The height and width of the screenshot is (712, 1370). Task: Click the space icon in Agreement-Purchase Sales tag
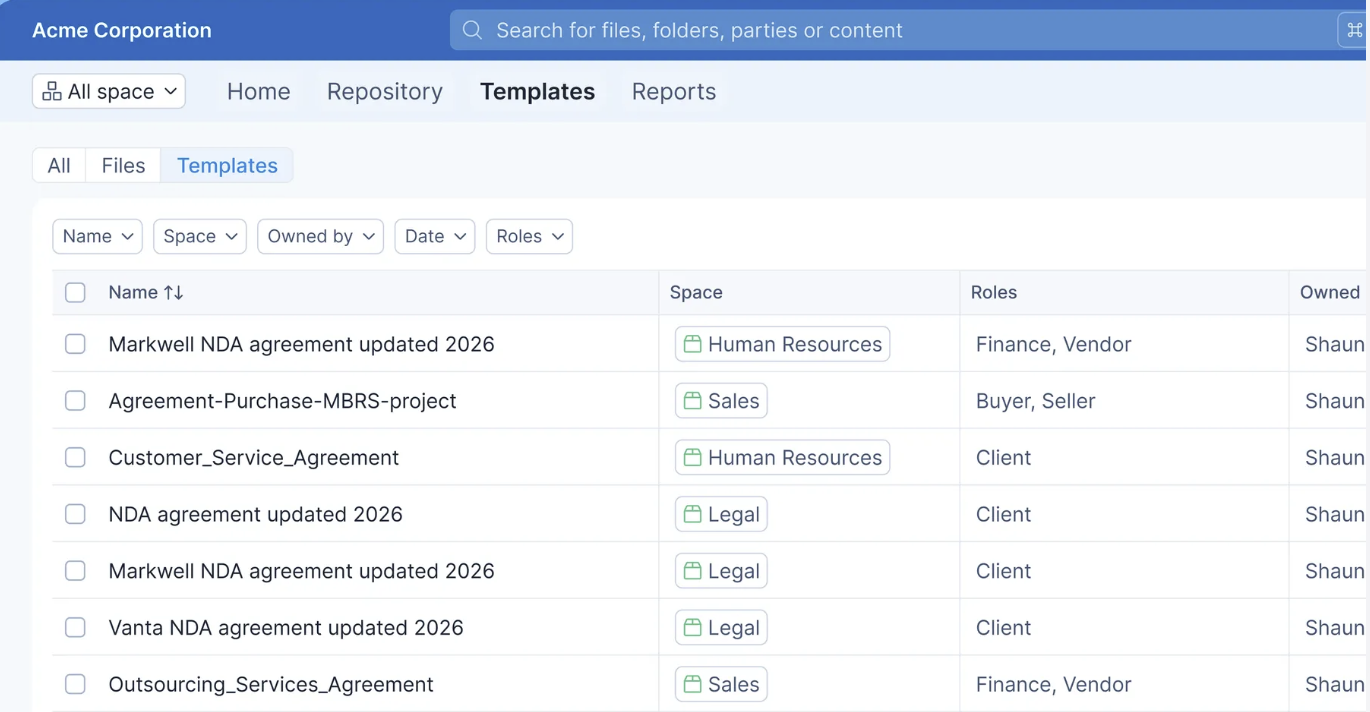(x=692, y=401)
